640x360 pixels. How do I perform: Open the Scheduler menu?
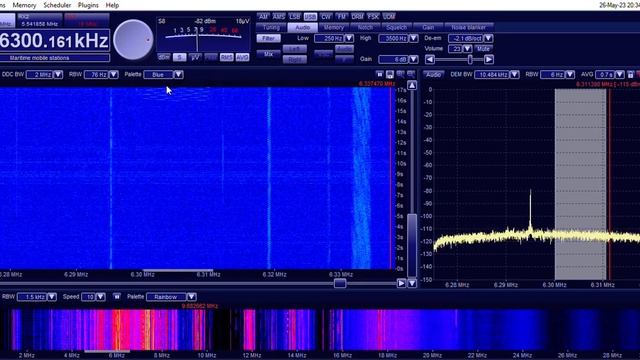coord(57,5)
